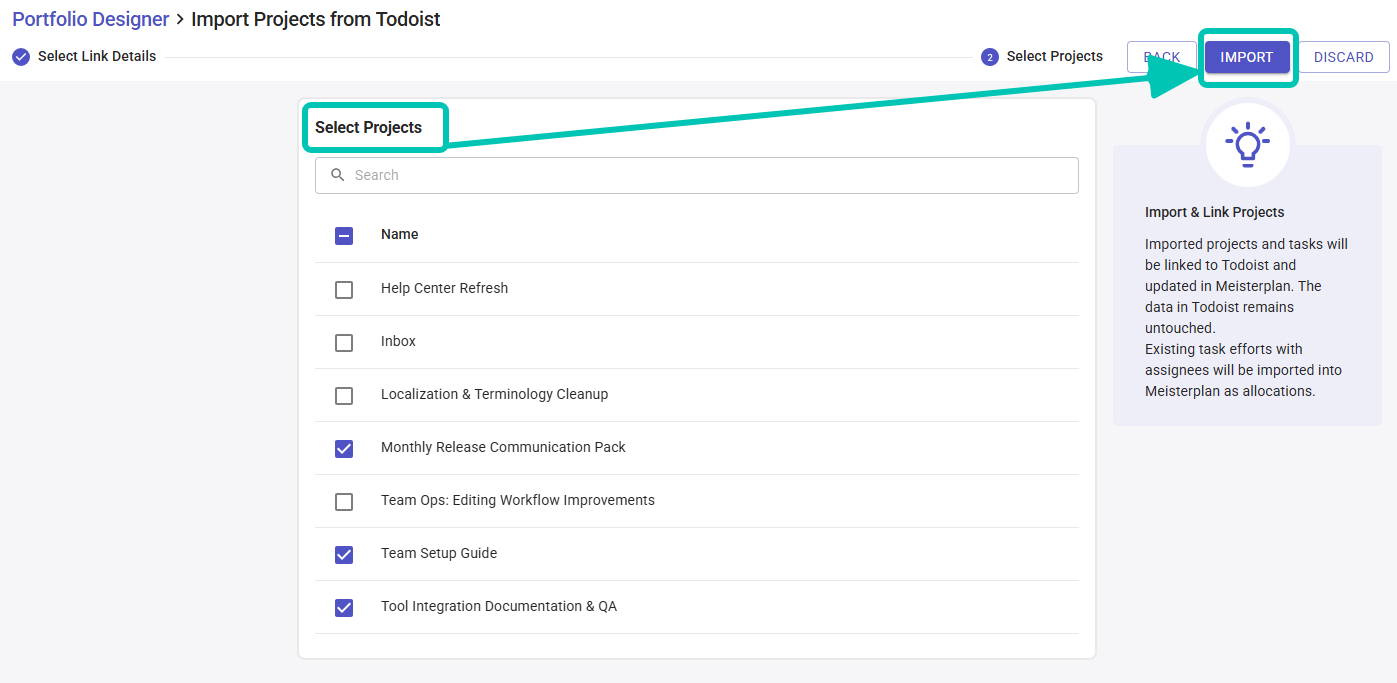Click the search magnifier icon

point(338,175)
